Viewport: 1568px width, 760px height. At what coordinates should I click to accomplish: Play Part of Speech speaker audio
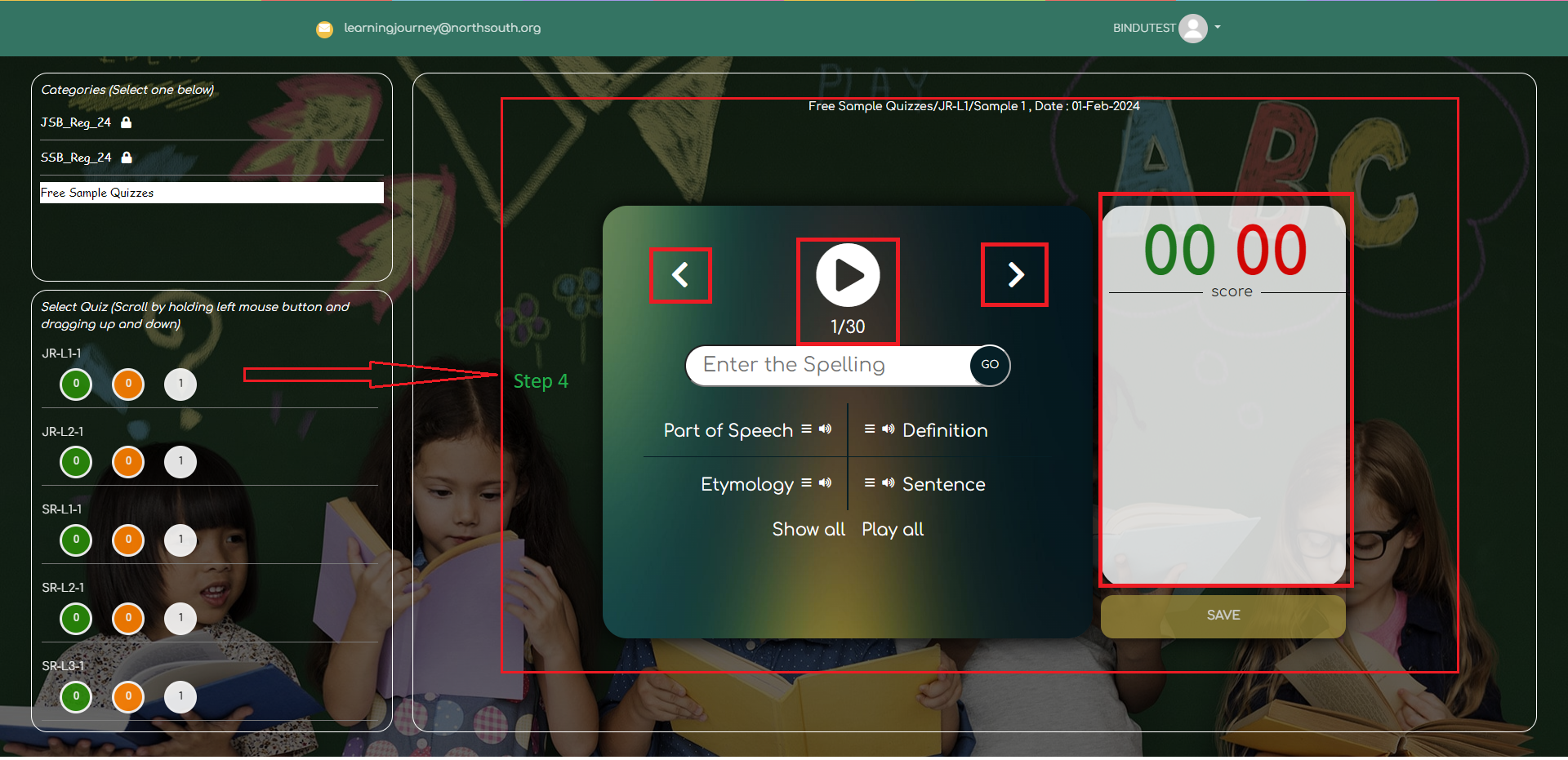point(826,429)
